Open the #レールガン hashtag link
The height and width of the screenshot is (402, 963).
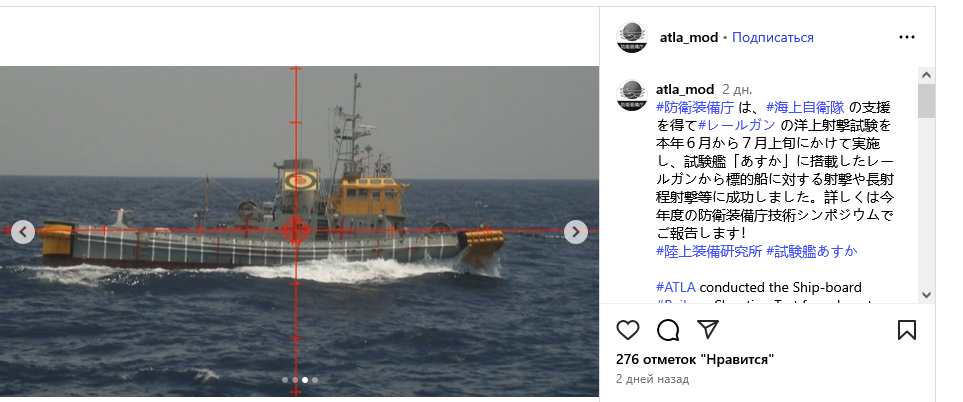737,125
